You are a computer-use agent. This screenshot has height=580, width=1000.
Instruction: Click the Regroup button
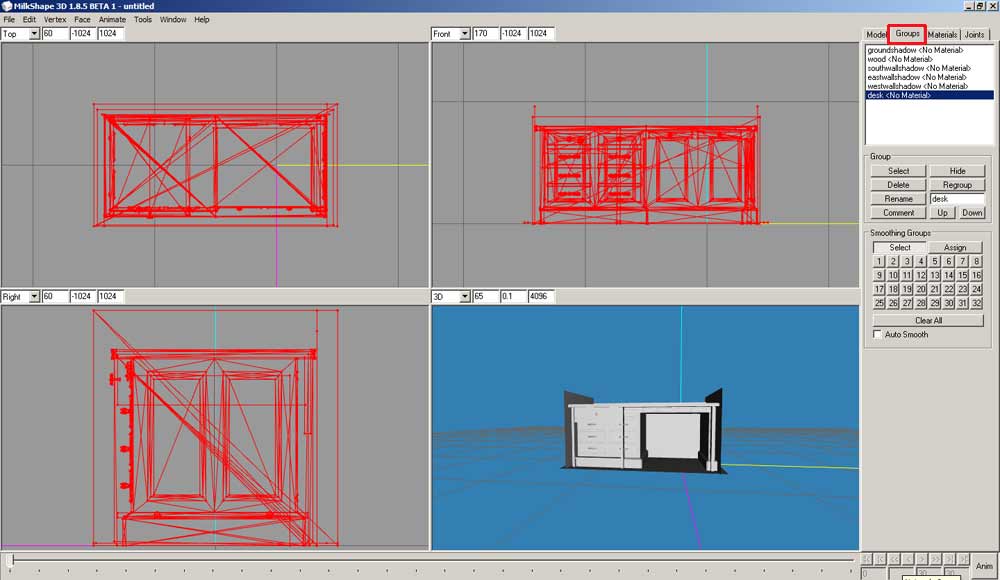coord(957,185)
